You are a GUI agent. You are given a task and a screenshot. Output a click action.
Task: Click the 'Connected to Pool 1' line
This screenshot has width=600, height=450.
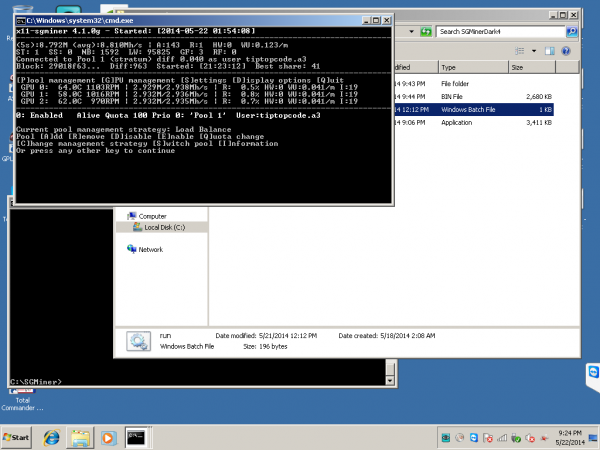point(161,59)
